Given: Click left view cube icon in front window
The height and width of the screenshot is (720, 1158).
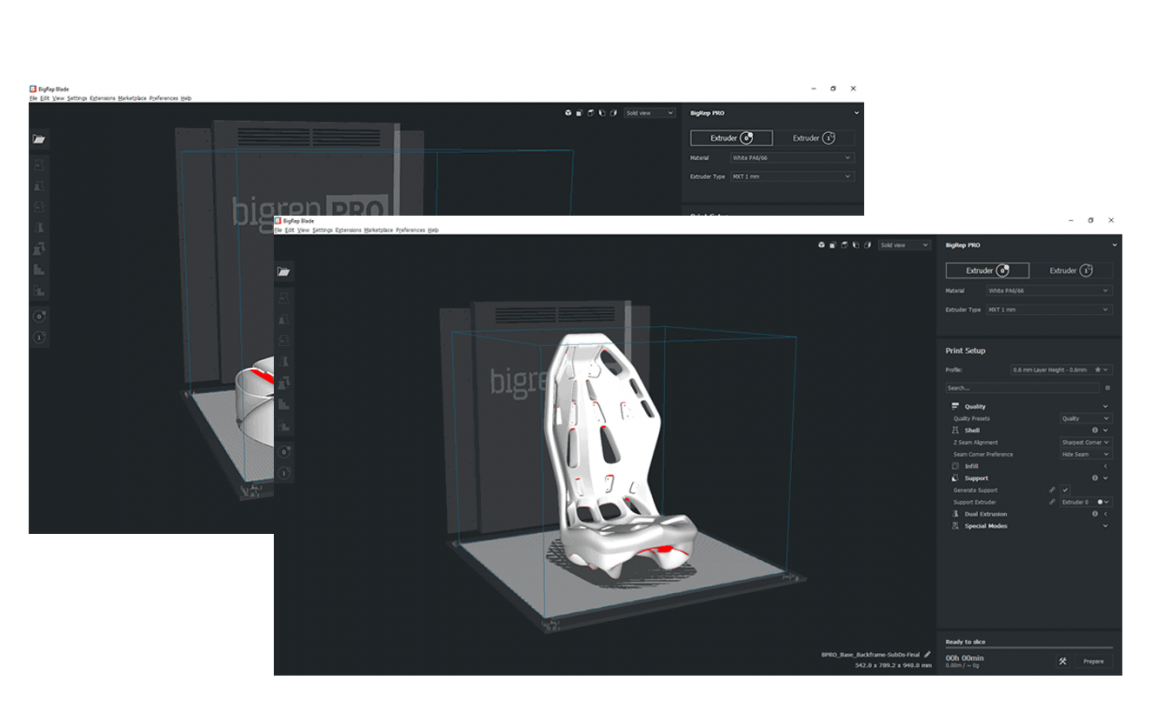Looking at the screenshot, I should coord(856,245).
